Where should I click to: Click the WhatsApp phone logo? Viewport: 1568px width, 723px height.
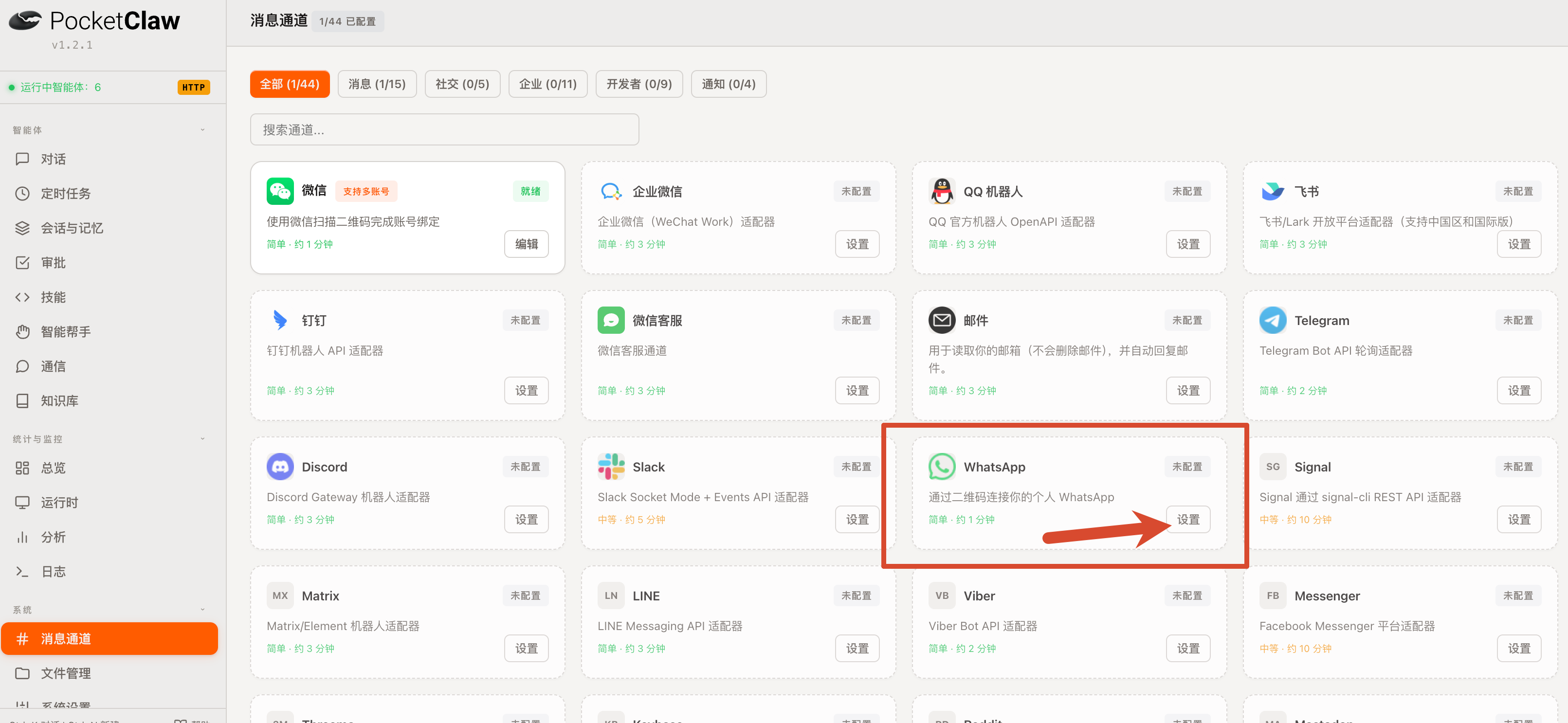coord(942,467)
